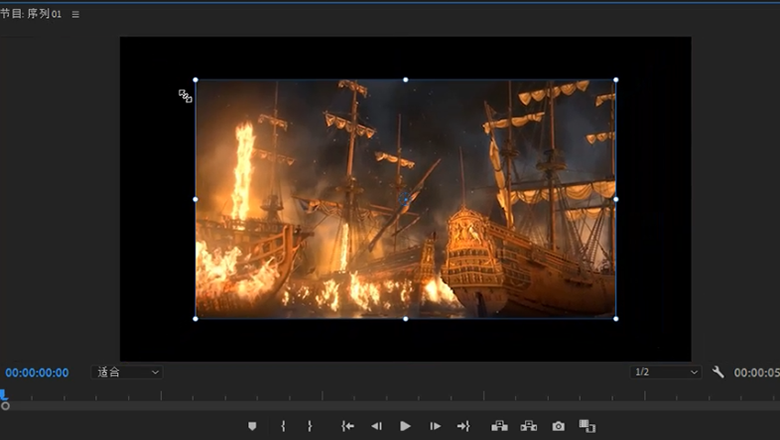The image size is (780, 440).
Task: Step back one frame
Action: click(x=377, y=426)
